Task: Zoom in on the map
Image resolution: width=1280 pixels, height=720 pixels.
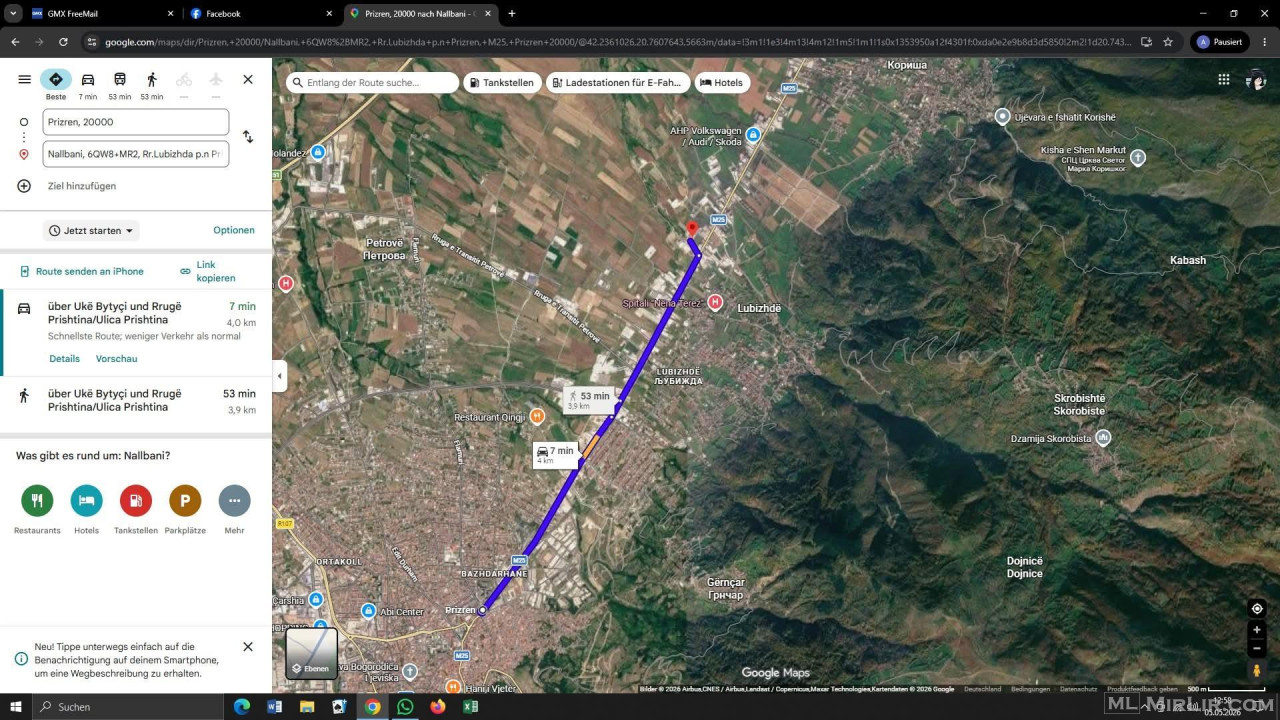Action: pos(1257,630)
